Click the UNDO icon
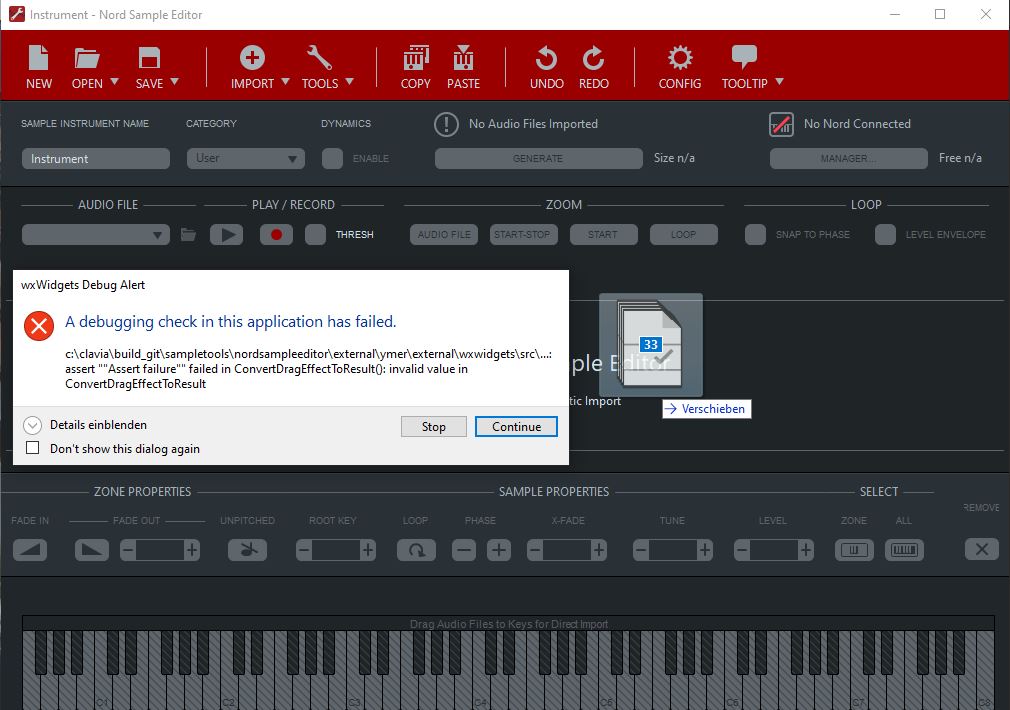 pyautogui.click(x=546, y=58)
